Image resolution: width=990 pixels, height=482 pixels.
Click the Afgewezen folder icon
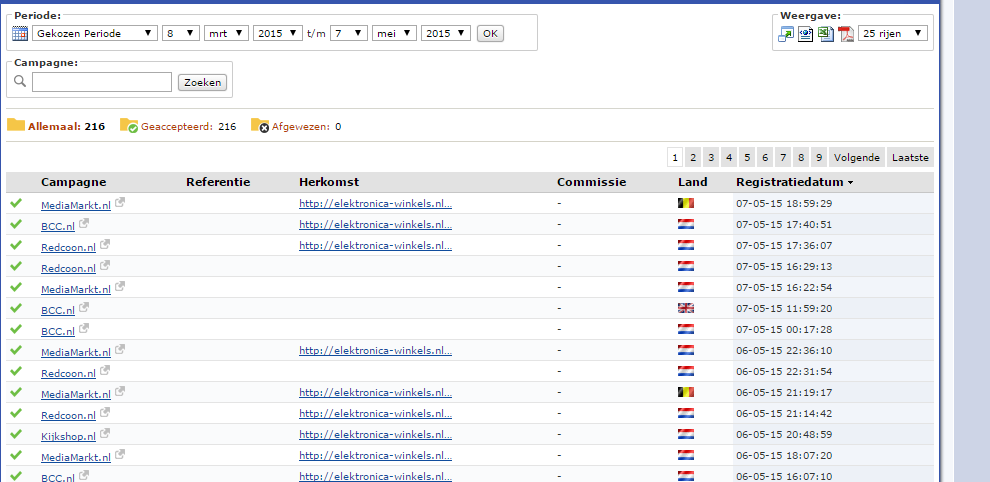[259, 125]
